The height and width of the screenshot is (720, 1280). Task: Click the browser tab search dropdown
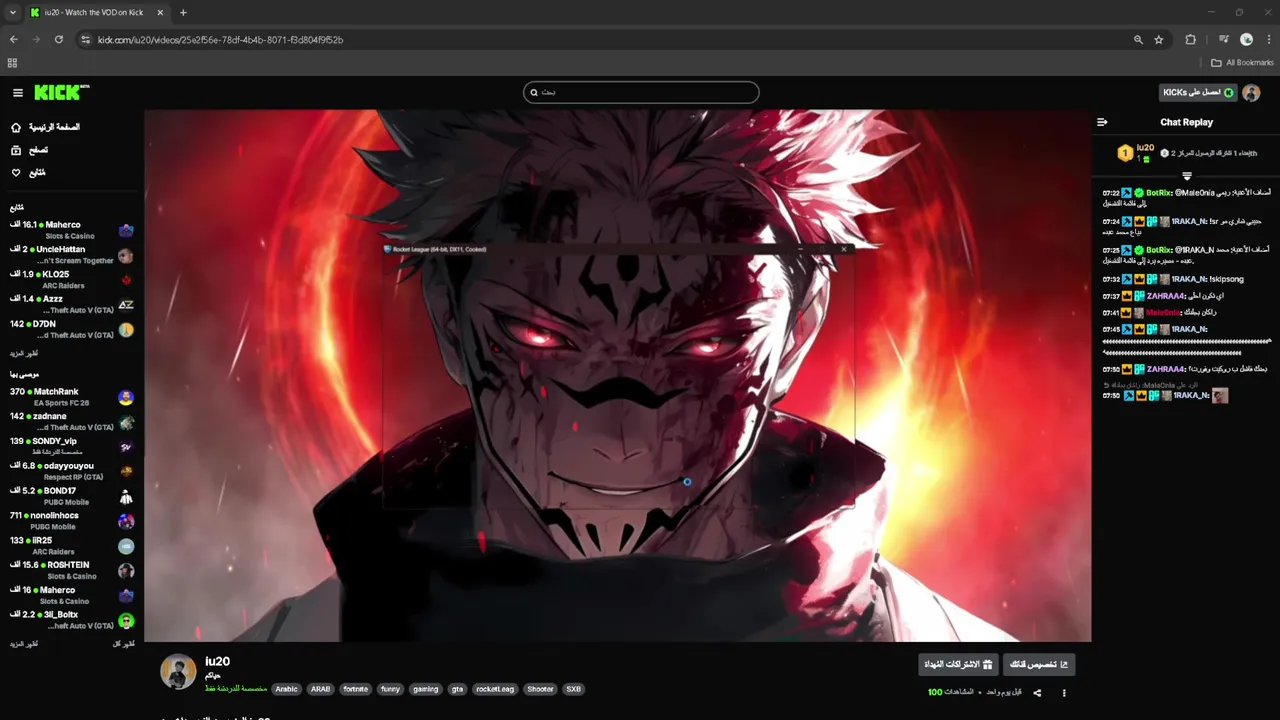click(x=13, y=13)
